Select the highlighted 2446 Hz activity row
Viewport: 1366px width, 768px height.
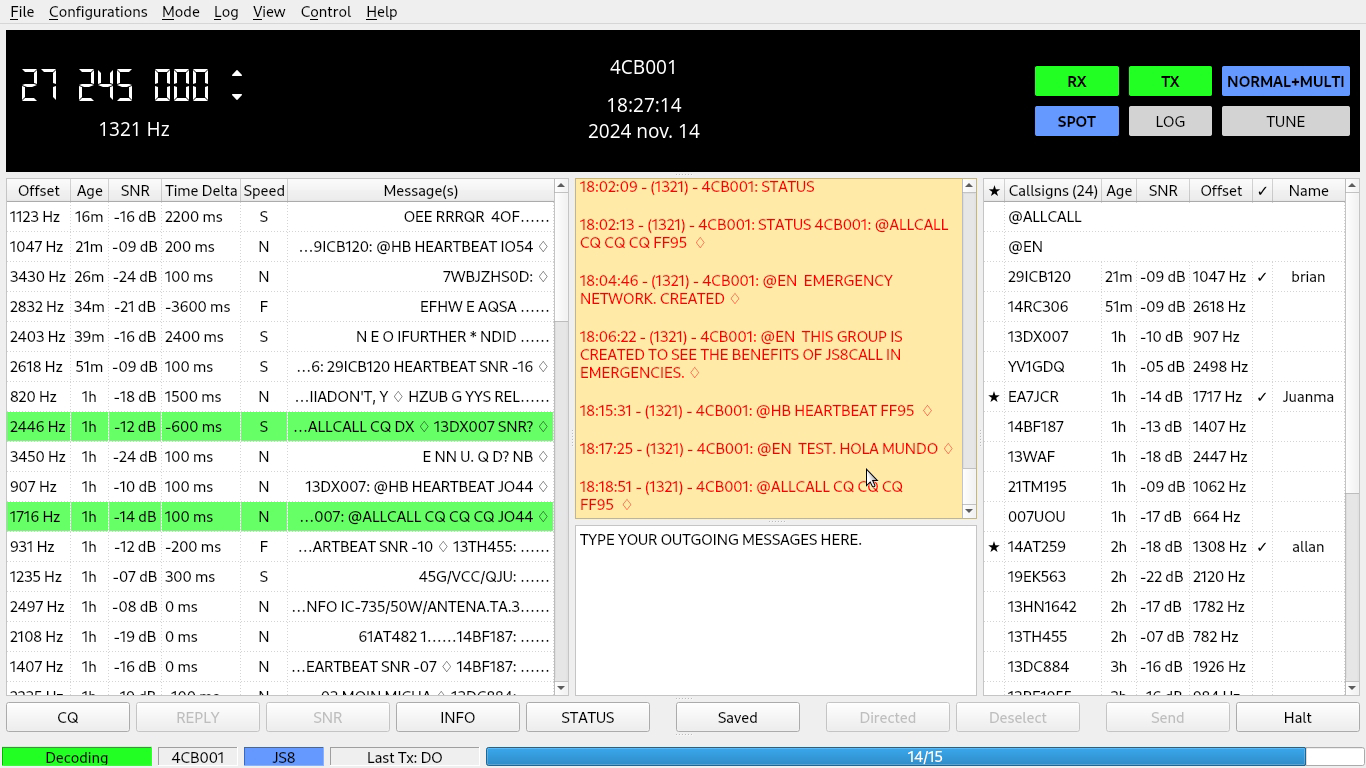tap(280, 427)
